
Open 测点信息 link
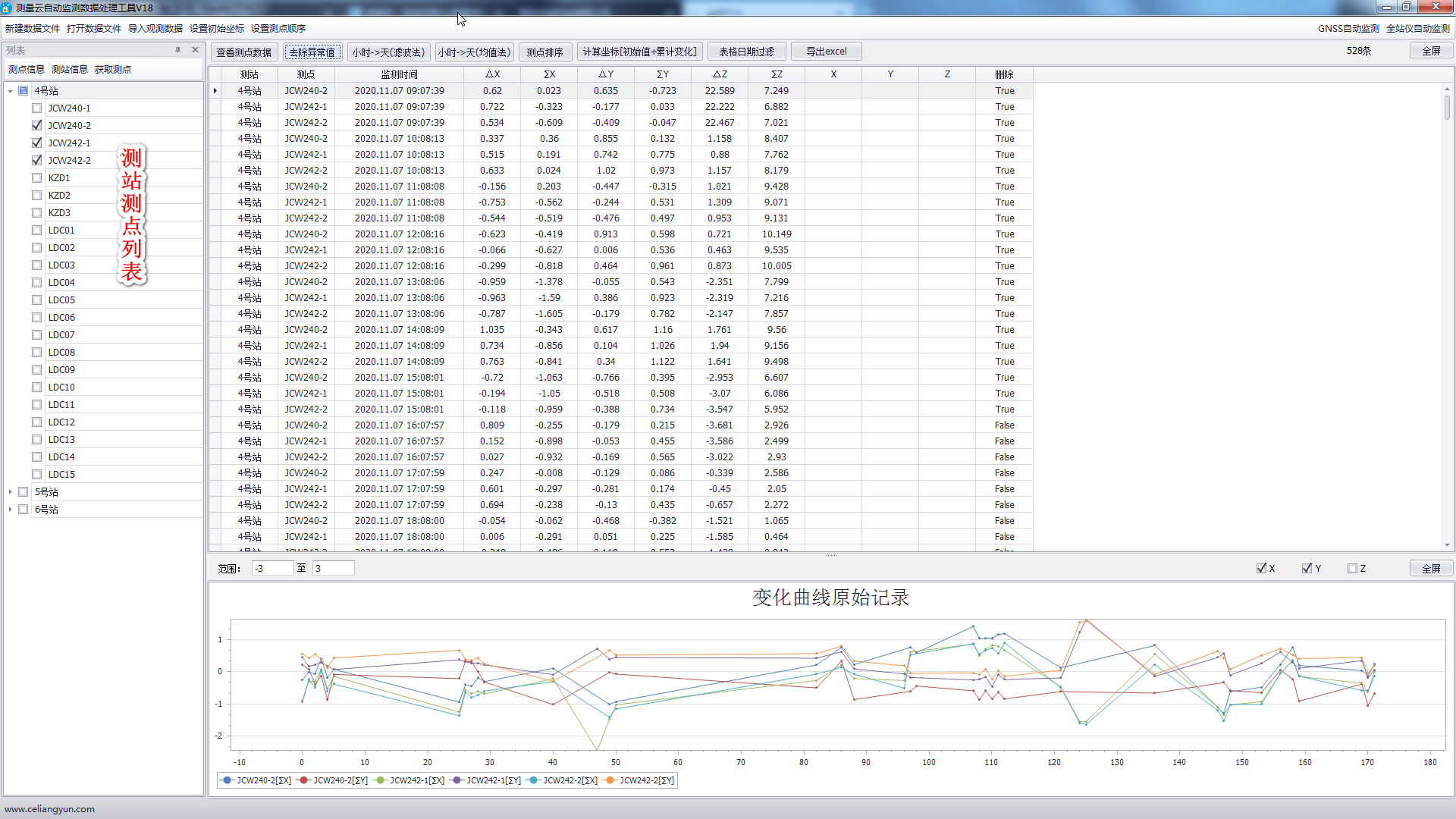click(26, 70)
